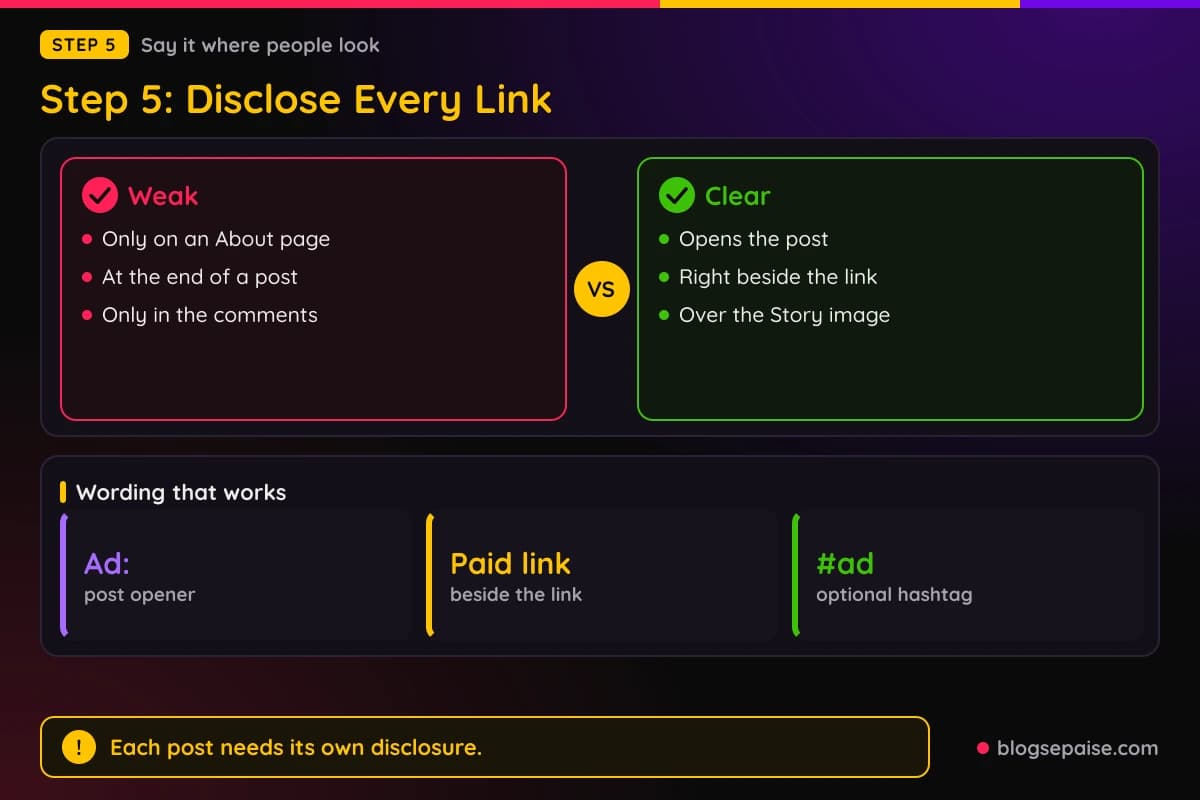This screenshot has width=1200, height=800.
Task: Click the purple 'Ad:' wording text
Action: pos(107,563)
